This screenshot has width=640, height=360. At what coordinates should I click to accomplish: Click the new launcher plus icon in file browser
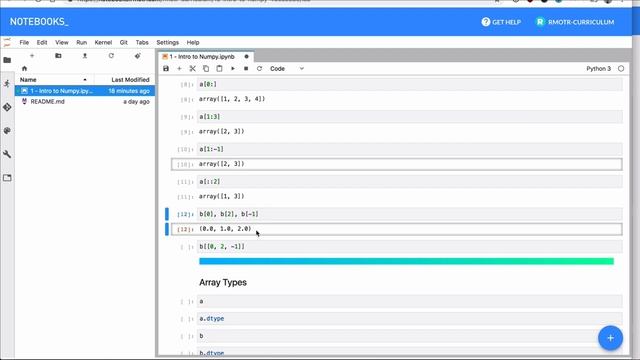32,56
